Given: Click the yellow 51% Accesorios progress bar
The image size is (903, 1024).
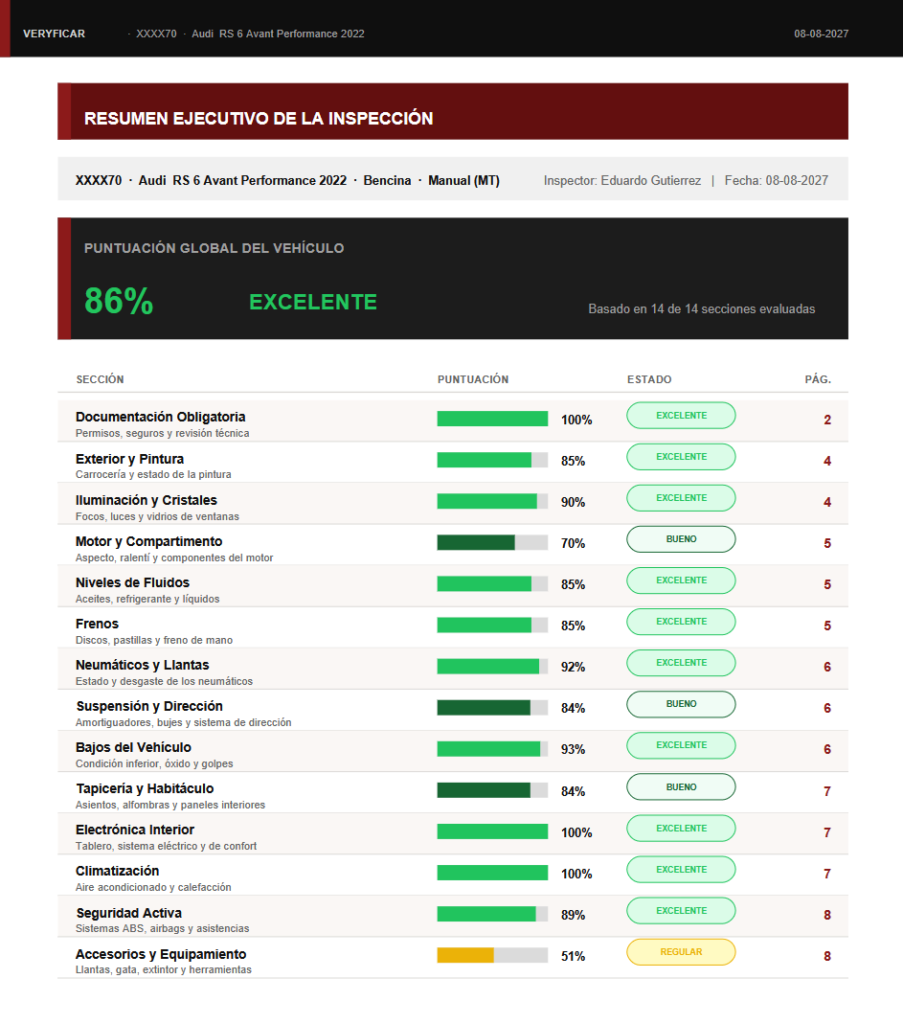Looking at the screenshot, I should click(492, 955).
